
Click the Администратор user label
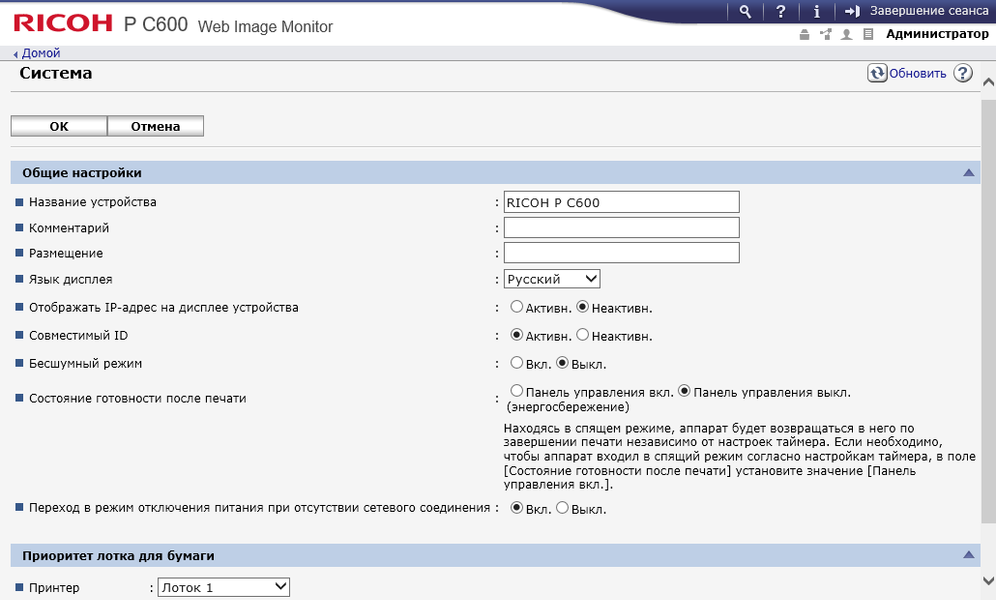click(937, 34)
